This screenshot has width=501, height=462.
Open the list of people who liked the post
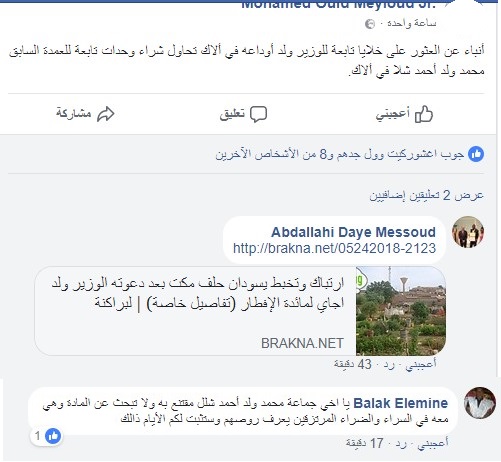pyautogui.click(x=339, y=155)
